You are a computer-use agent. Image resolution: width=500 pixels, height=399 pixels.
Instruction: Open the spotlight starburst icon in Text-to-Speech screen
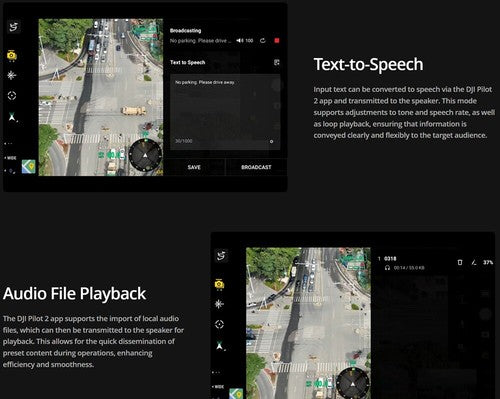point(12,75)
